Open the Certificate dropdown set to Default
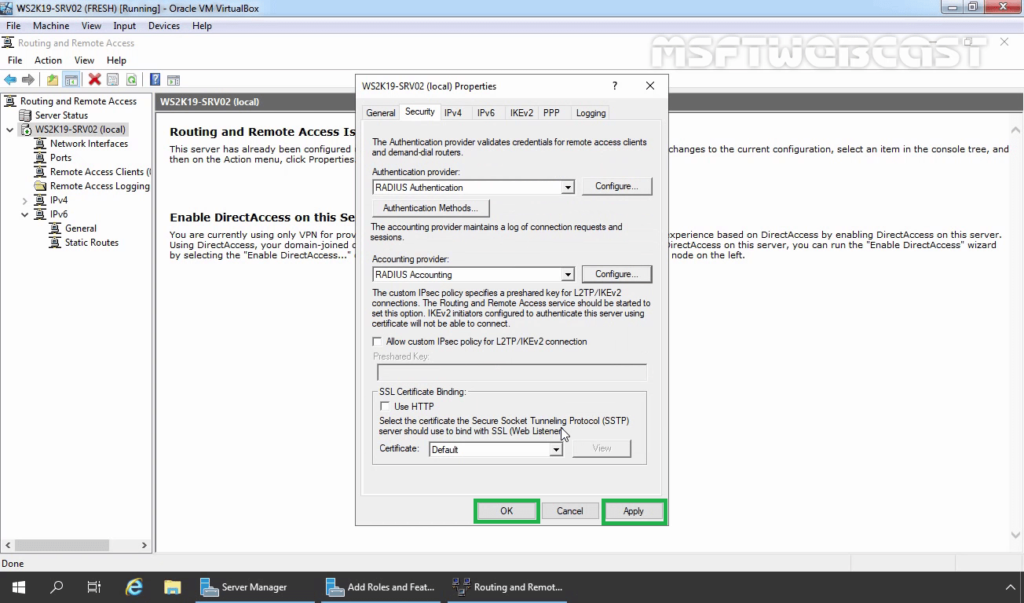 pyautogui.click(x=555, y=450)
